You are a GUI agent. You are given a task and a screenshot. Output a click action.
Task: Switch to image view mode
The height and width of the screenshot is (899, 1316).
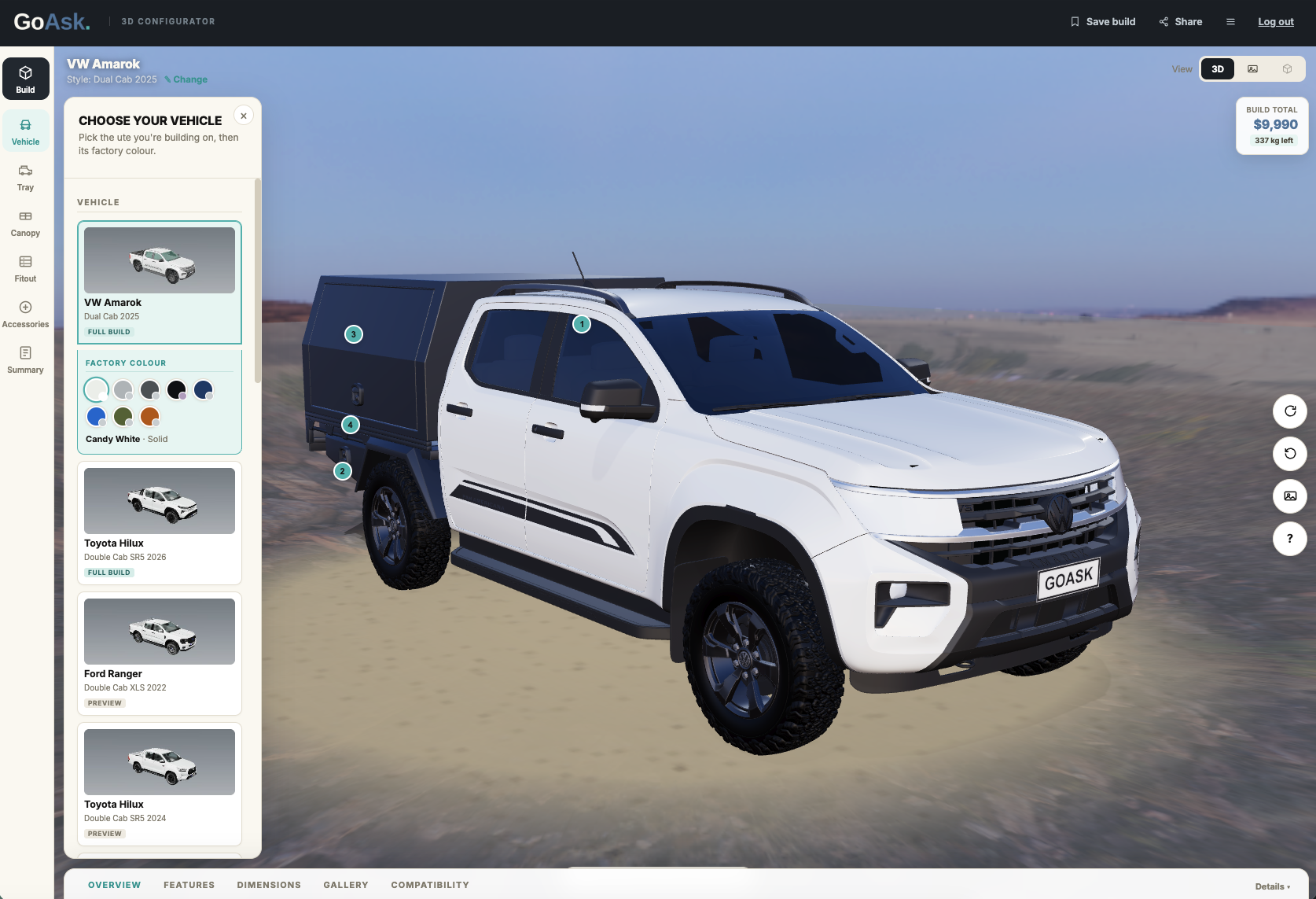[1252, 69]
